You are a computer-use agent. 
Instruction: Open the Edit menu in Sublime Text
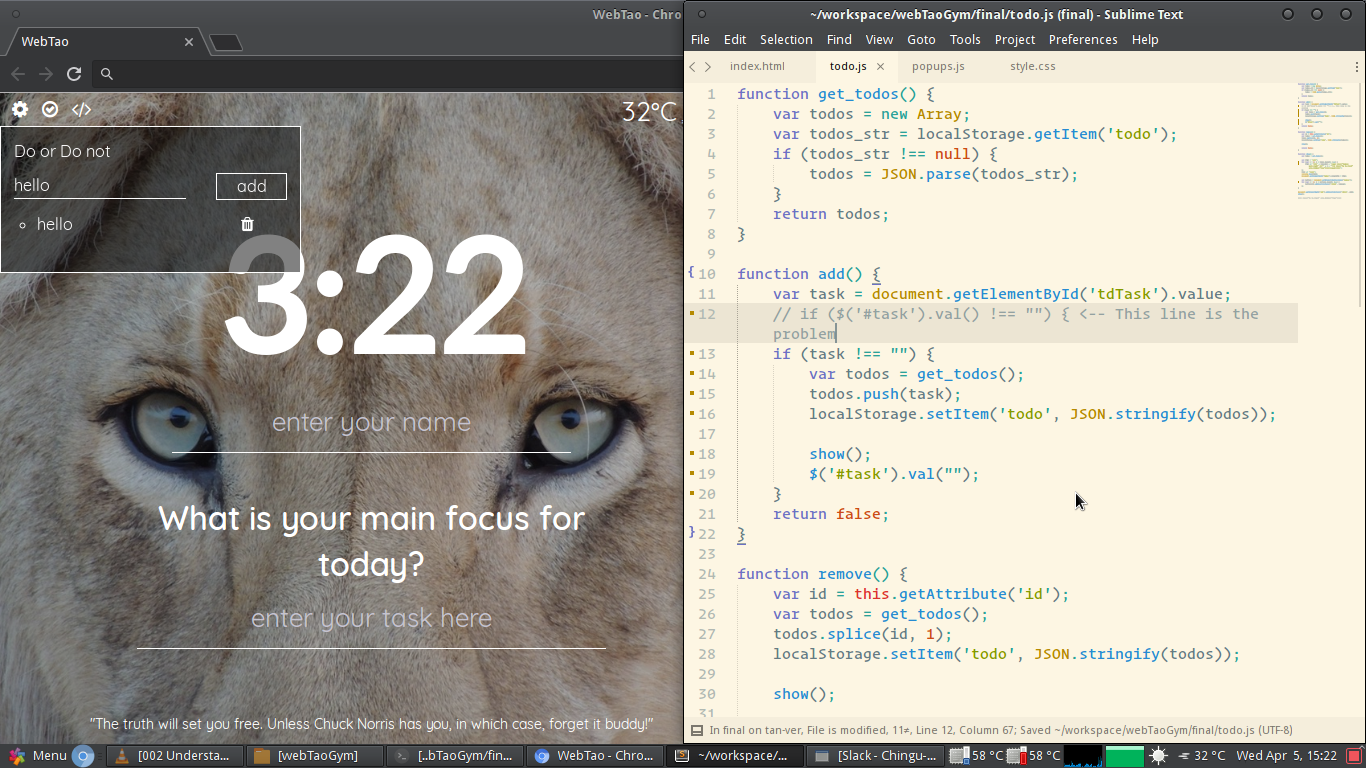(735, 40)
